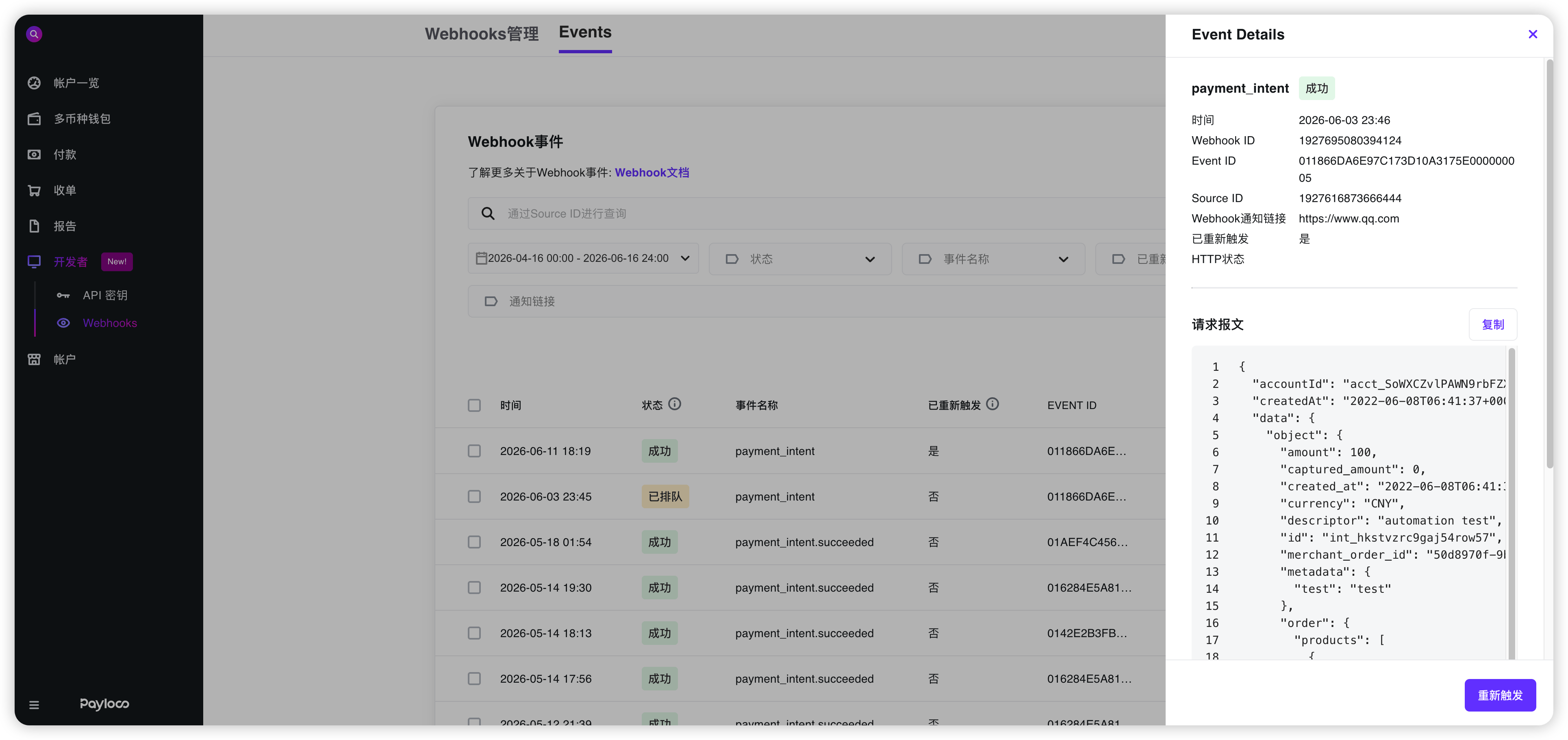Image resolution: width=1568 pixels, height=740 pixels.
Task: Open 帐户一览 dashboard icon in sidebar
Action: point(34,83)
